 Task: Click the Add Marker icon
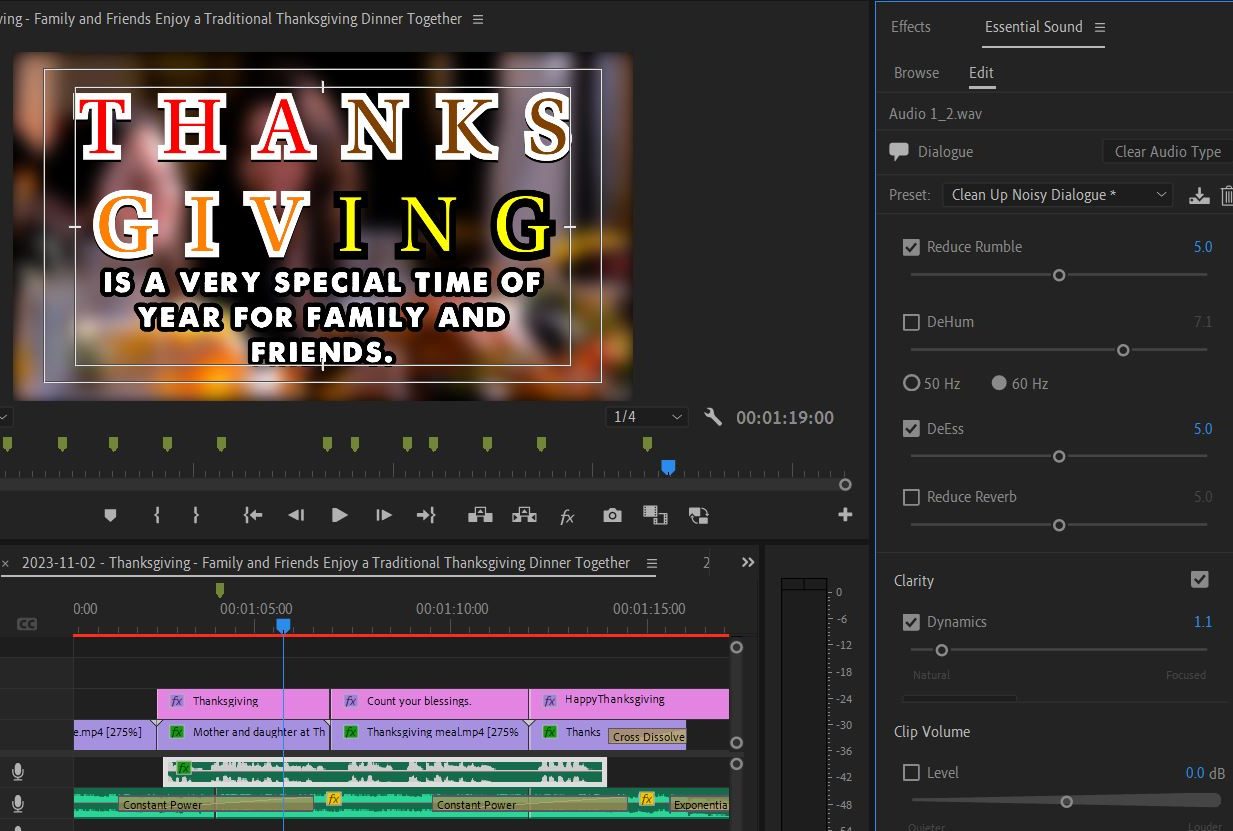(110, 516)
